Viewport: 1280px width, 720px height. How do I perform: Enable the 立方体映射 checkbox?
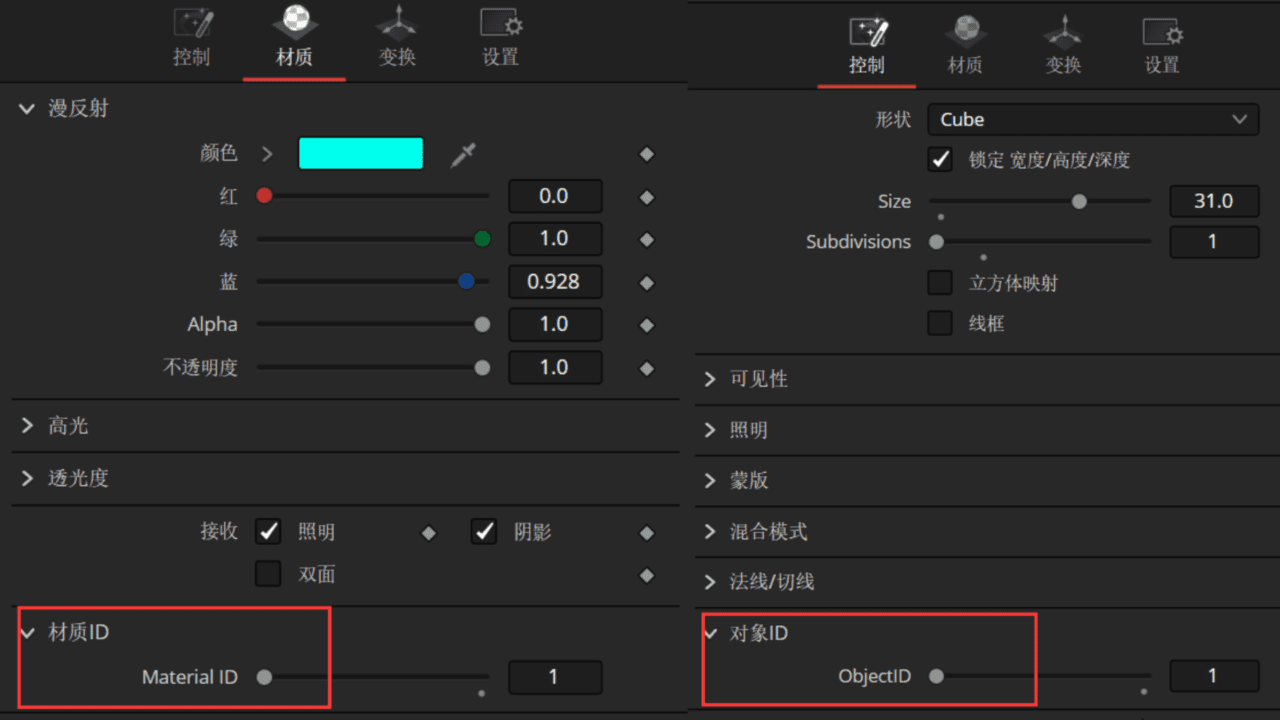click(x=939, y=283)
